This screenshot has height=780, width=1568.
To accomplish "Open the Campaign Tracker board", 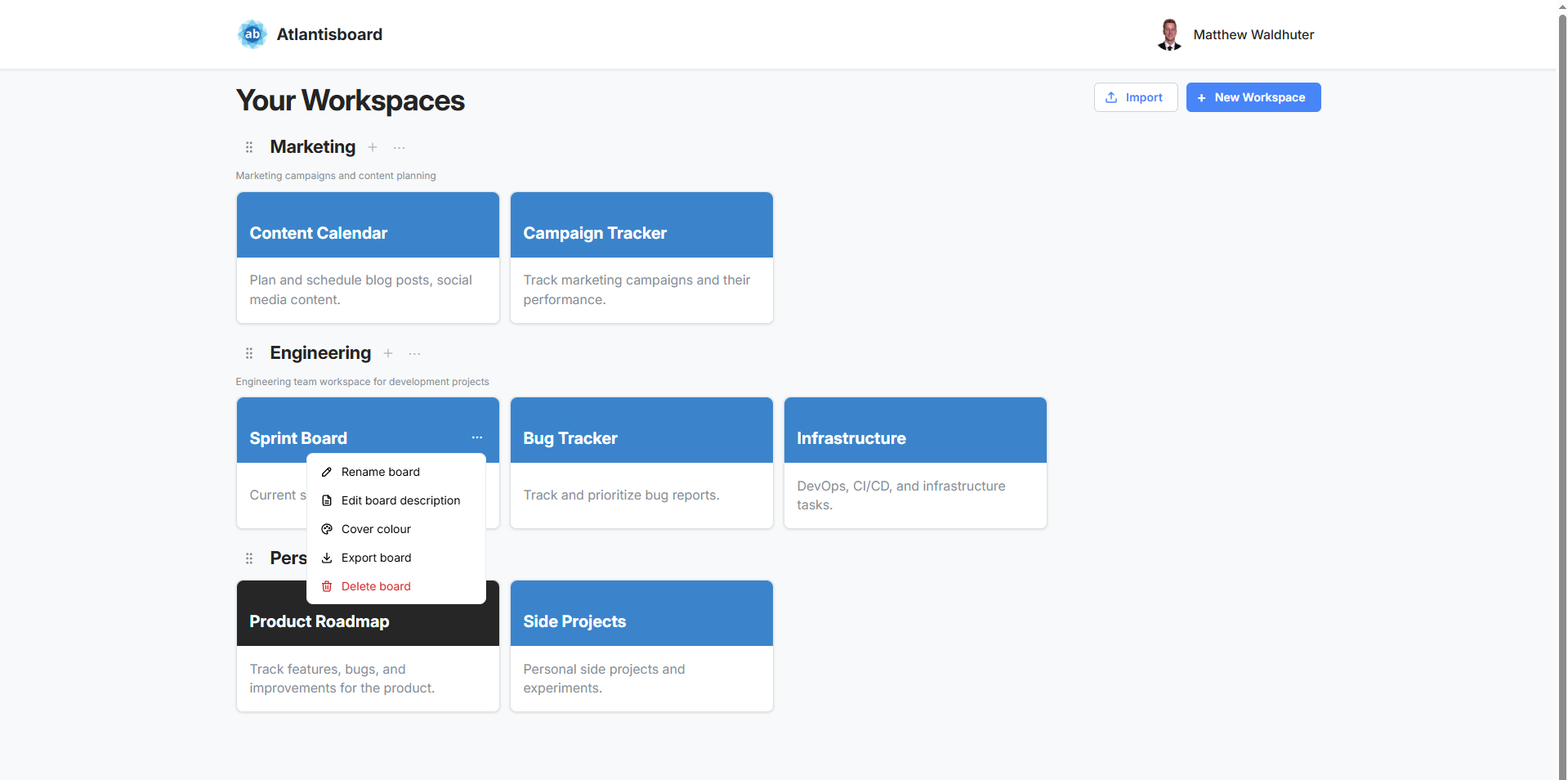I will (x=641, y=258).
